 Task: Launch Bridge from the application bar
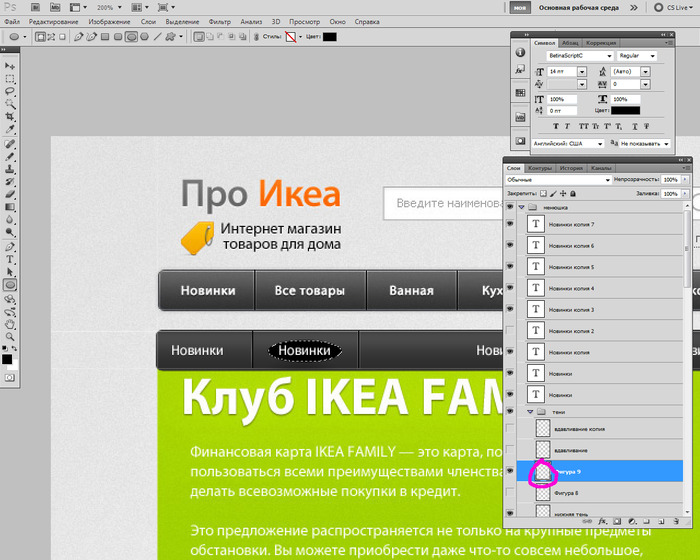[35, 8]
